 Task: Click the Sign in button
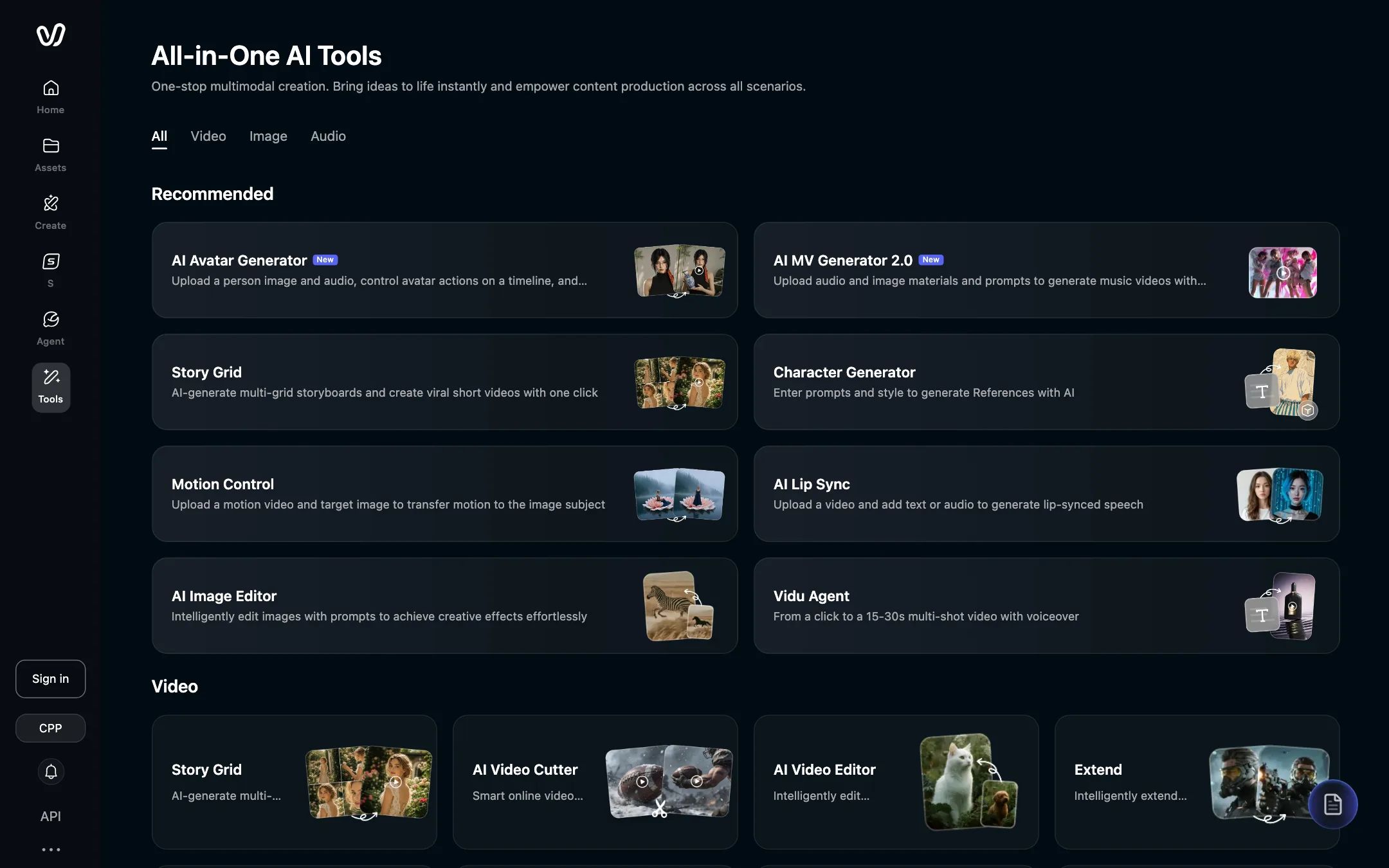click(50, 678)
